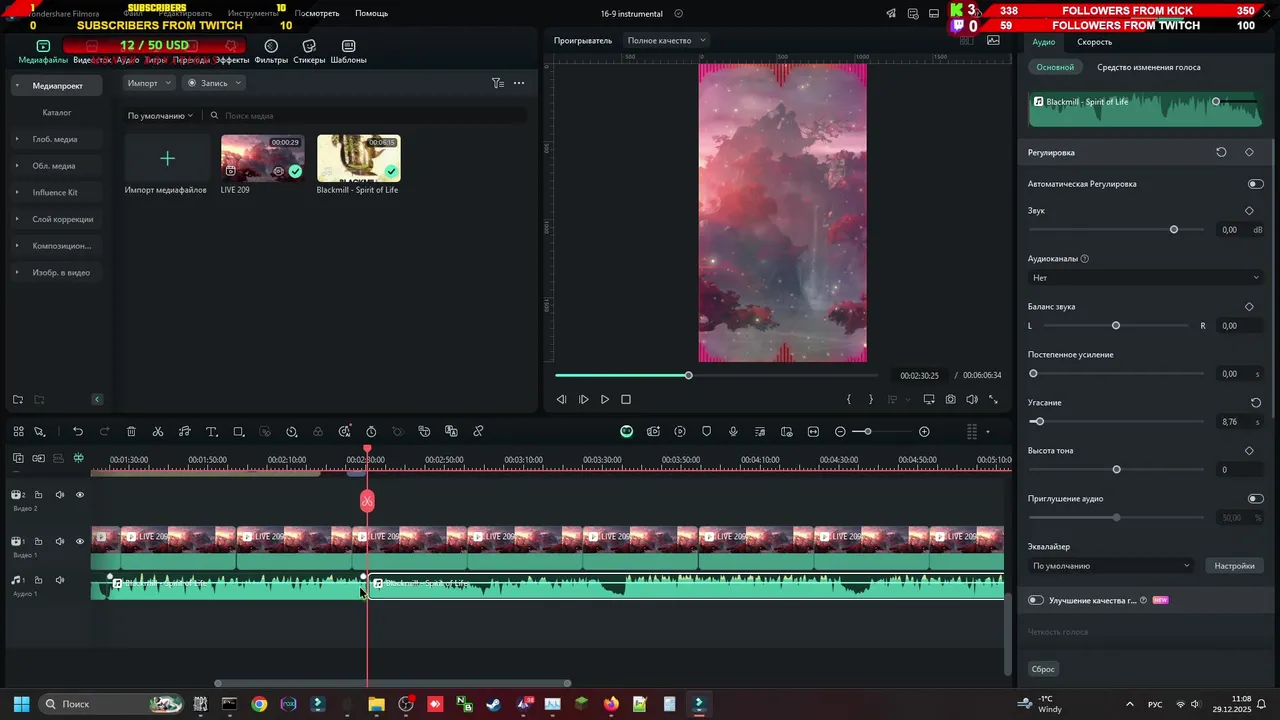This screenshot has width=1280, height=720.
Task: Toggle Автоматическая Регулировка switch
Action: [1255, 184]
